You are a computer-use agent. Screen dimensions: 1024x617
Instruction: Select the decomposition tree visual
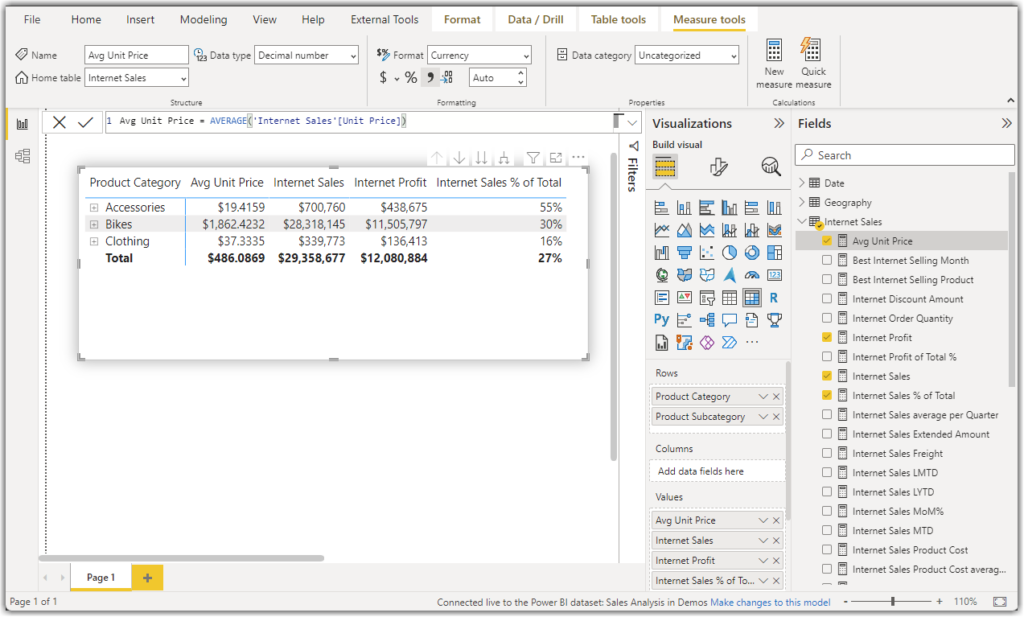click(707, 320)
